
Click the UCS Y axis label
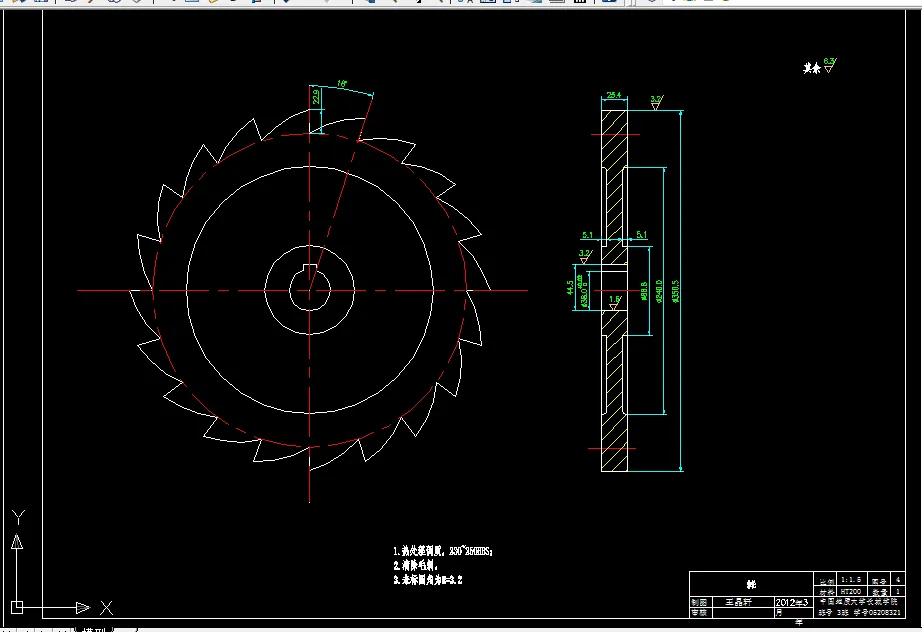coord(18,517)
